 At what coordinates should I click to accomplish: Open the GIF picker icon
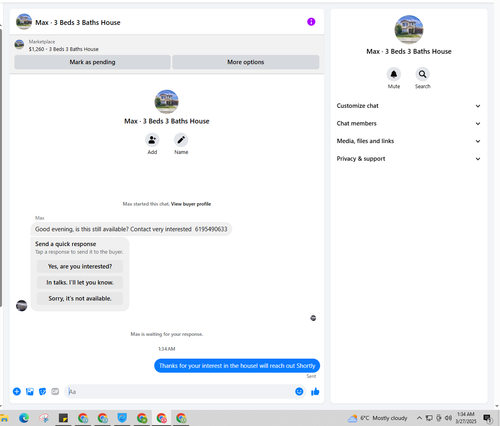[x=55, y=391]
